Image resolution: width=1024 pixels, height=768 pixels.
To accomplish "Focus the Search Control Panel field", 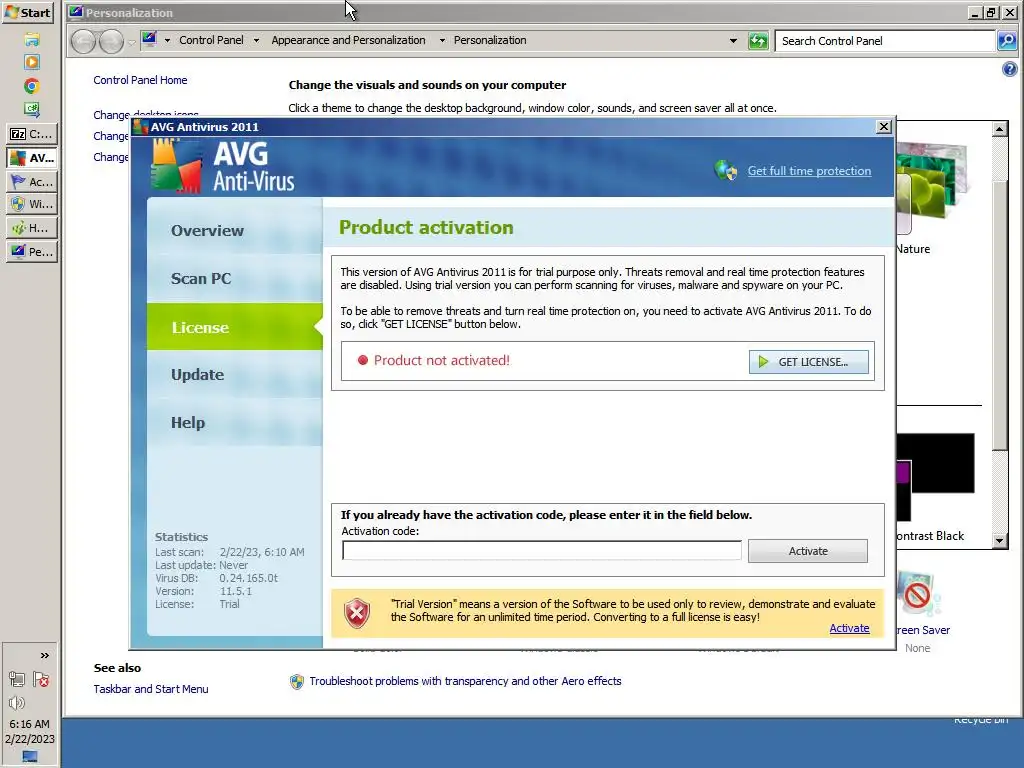I will [885, 41].
